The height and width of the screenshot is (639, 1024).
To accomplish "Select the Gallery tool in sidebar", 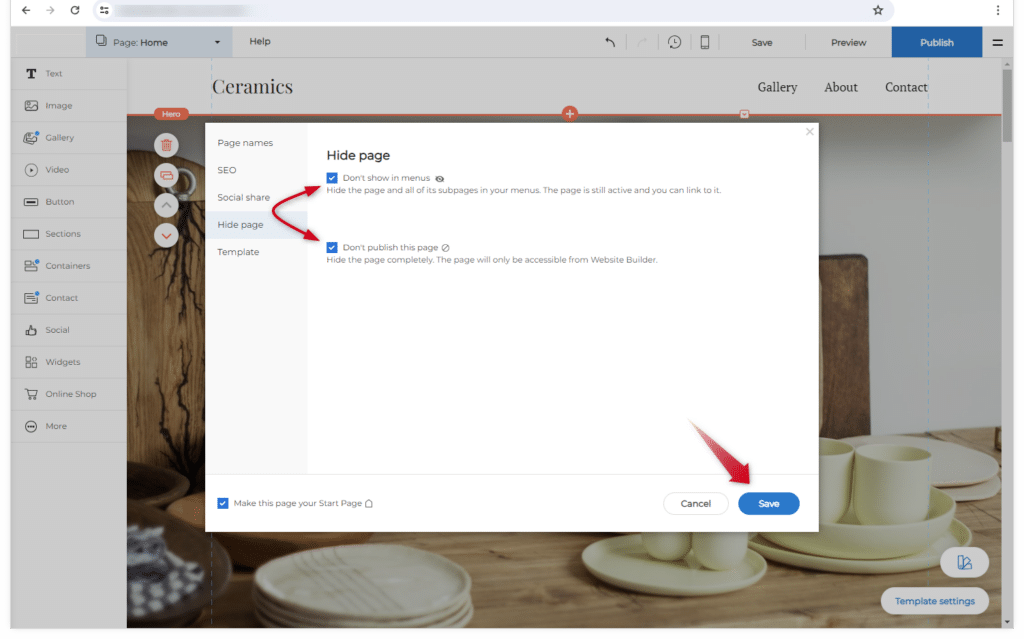I will click(60, 138).
